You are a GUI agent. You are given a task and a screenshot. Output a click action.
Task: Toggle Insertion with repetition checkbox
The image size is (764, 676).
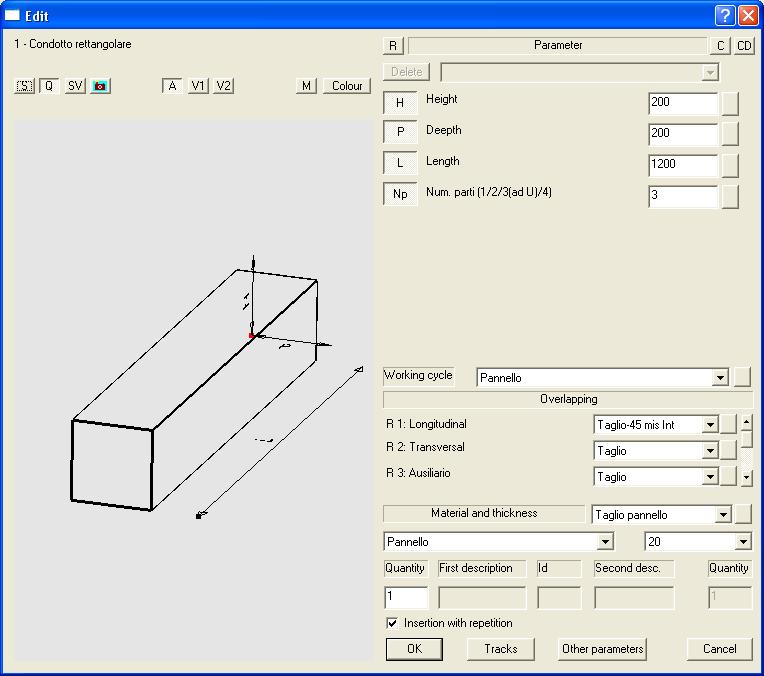pyautogui.click(x=392, y=623)
